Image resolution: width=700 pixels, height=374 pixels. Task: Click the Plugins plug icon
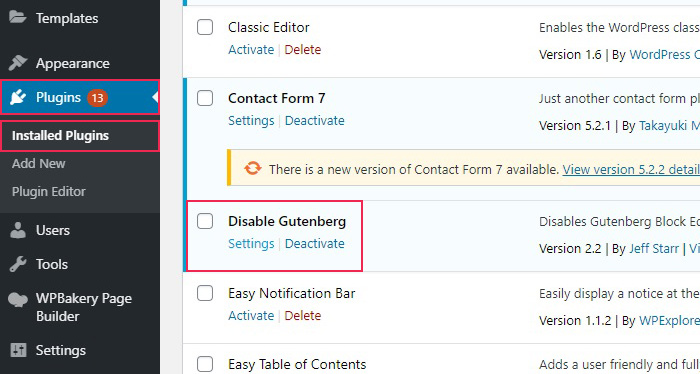[x=18, y=97]
